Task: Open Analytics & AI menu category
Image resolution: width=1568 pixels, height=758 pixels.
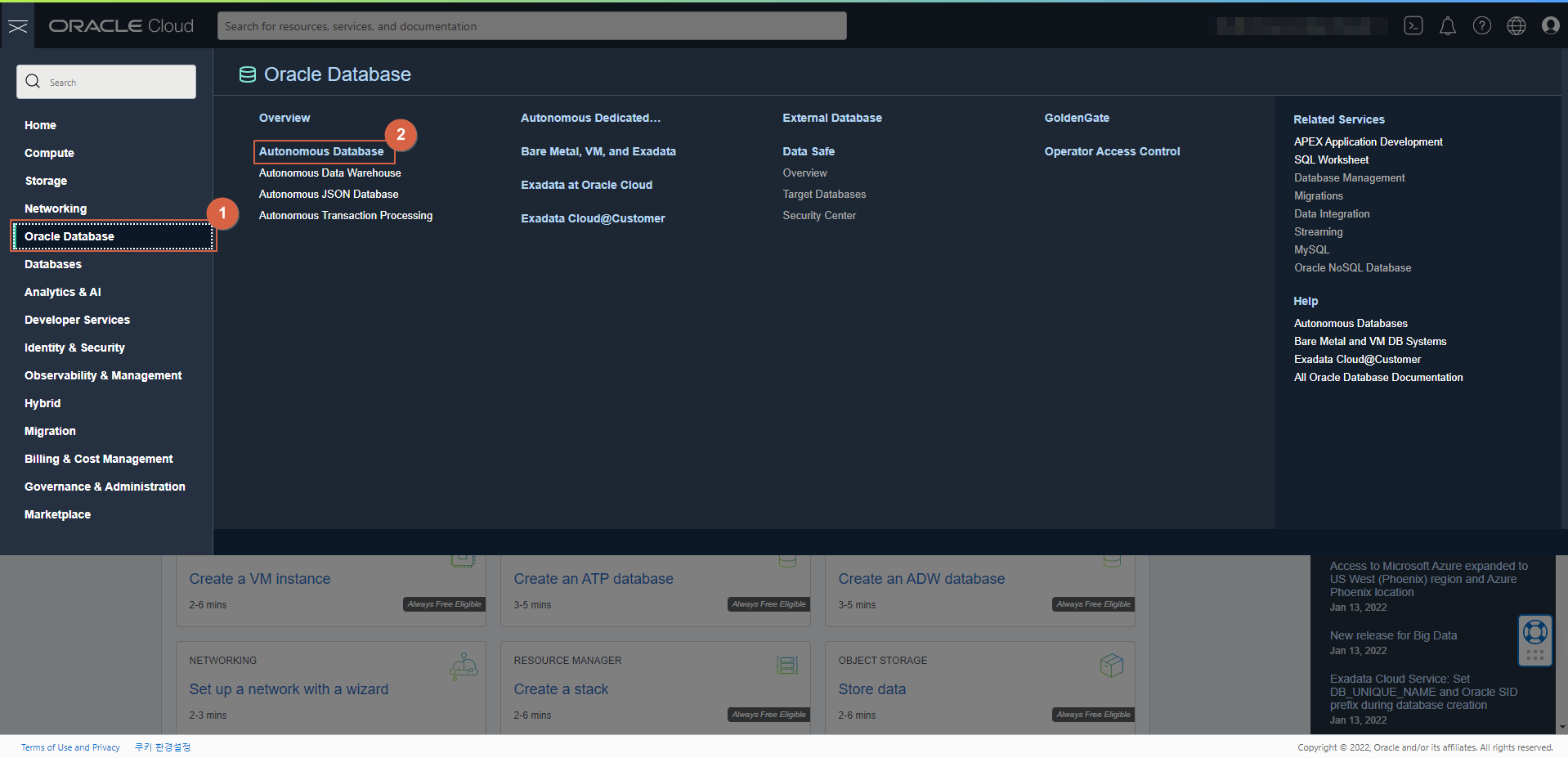Action: 63,292
